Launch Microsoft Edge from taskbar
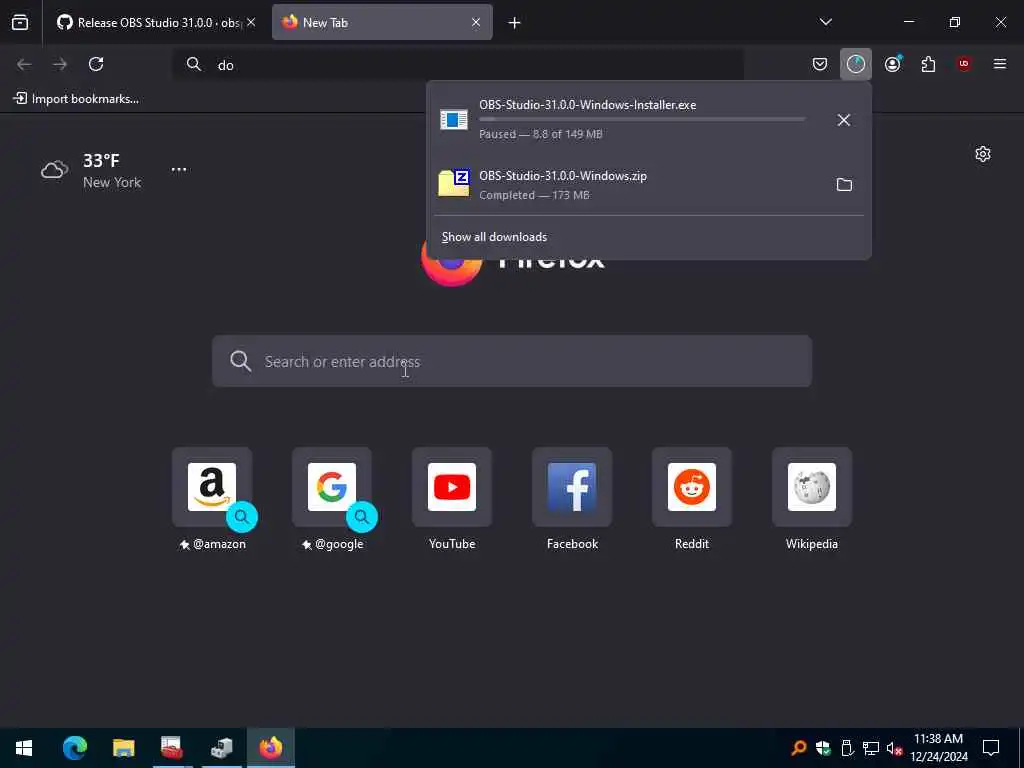The image size is (1024, 768). tap(74, 748)
